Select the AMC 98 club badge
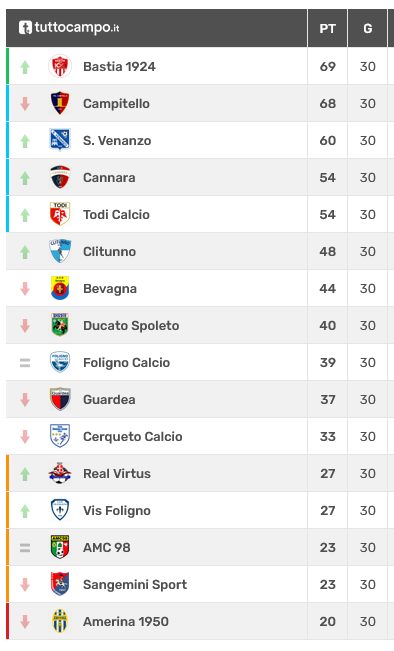The image size is (394, 651). (x=60, y=547)
